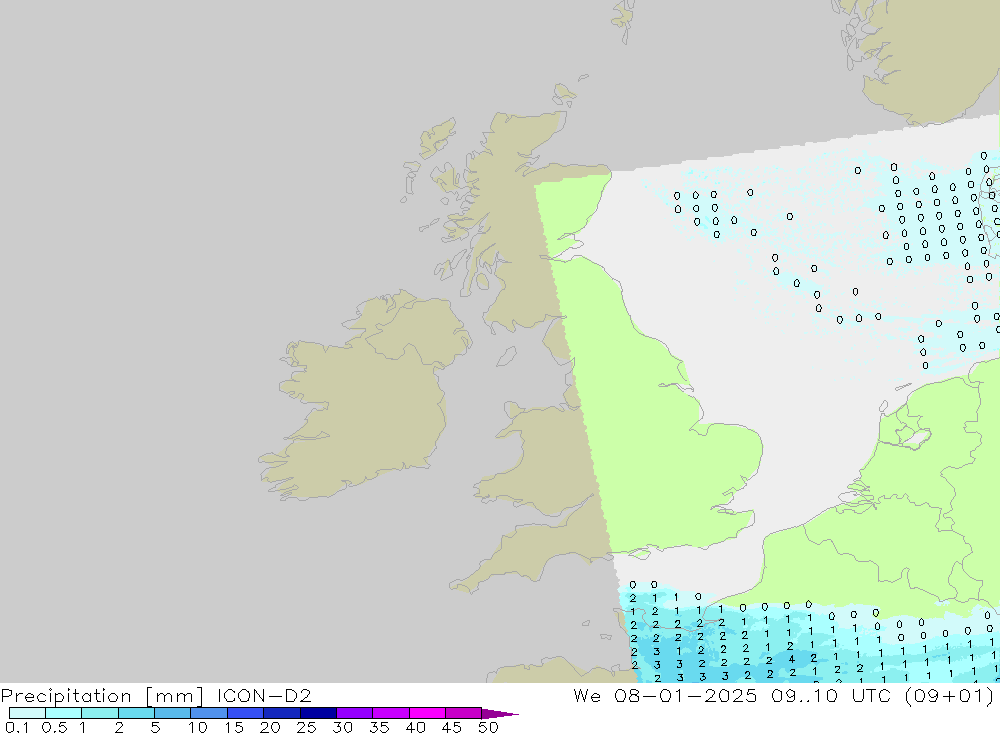Click the '50' legend scale label
Viewport: 1000px width, 733px height.
pos(488,727)
